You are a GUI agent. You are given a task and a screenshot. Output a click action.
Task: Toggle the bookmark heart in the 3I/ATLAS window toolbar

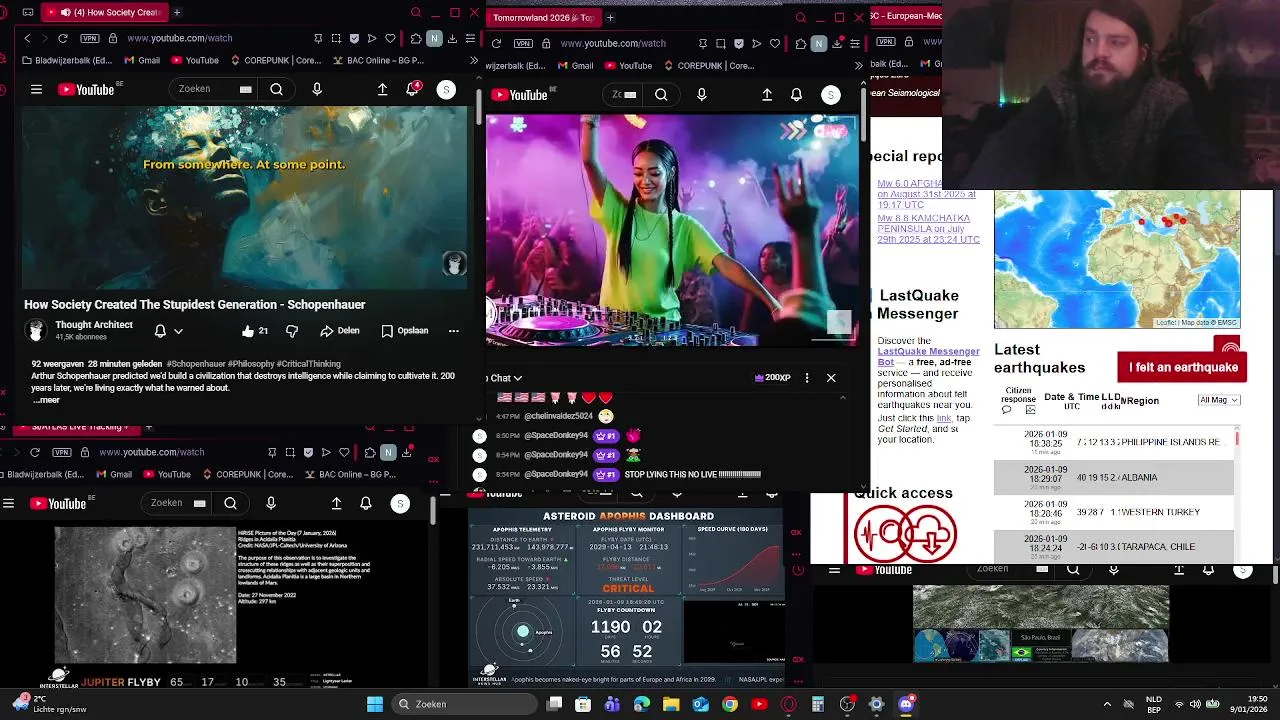(x=344, y=452)
